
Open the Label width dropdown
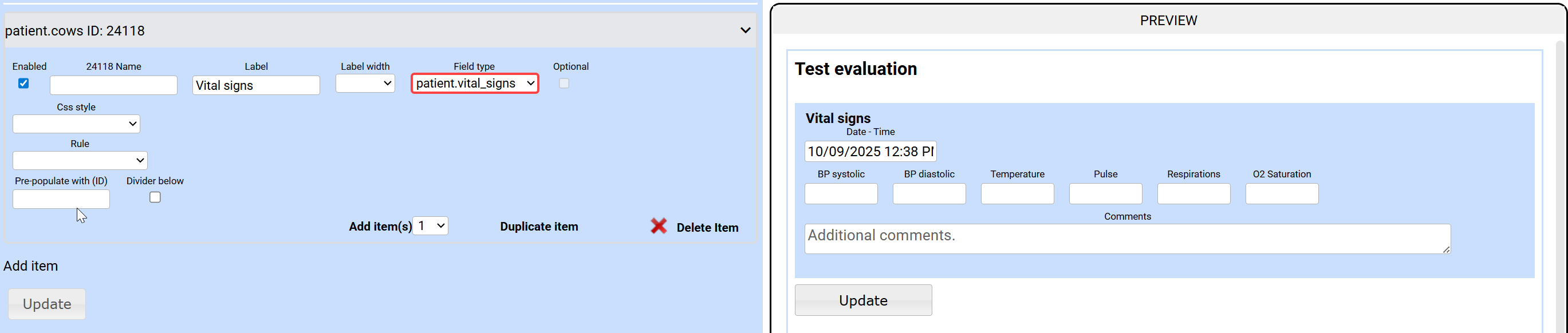[x=365, y=84]
